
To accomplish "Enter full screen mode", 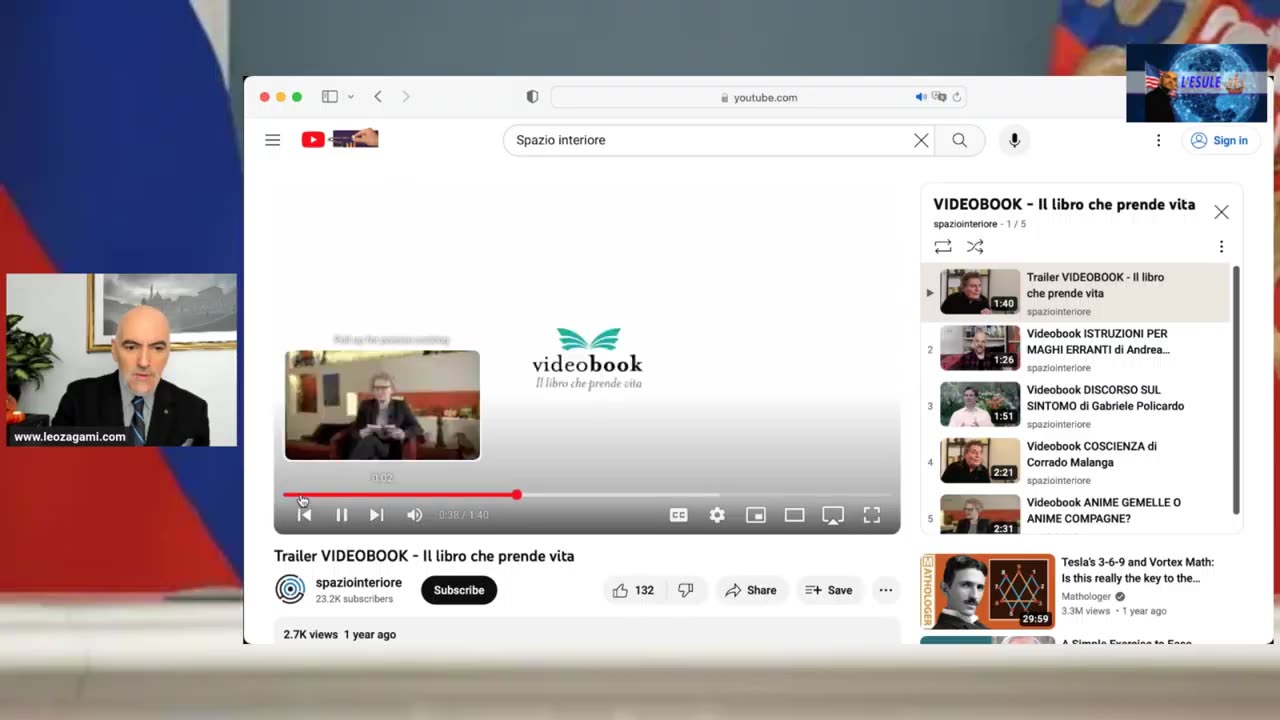I will click(x=872, y=515).
